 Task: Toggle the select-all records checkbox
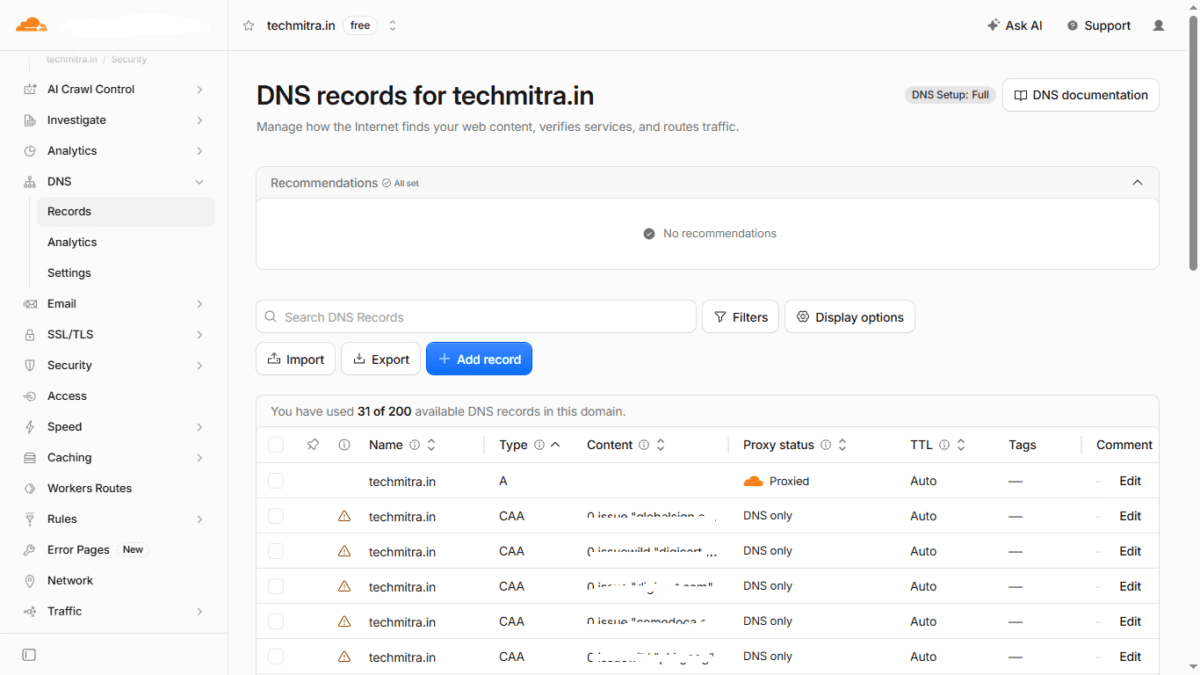tap(276, 445)
